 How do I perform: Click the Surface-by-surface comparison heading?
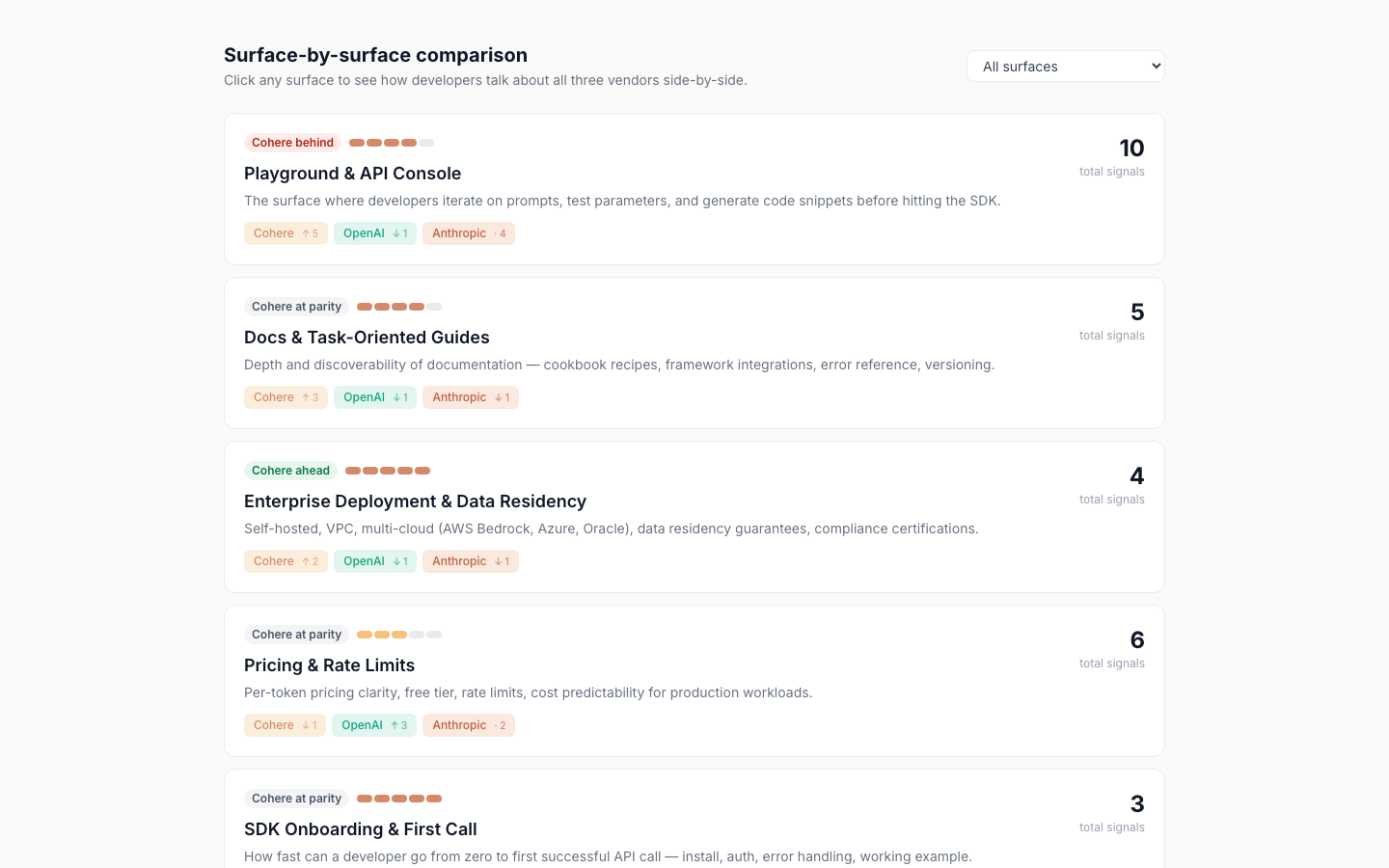click(x=375, y=55)
